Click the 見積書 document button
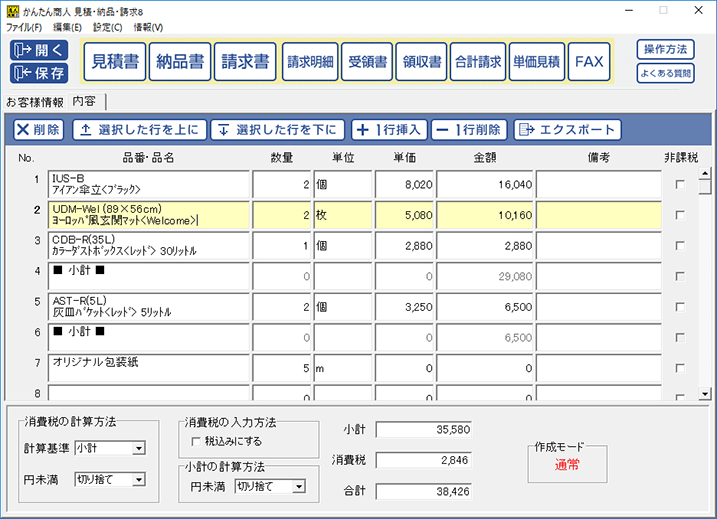This screenshot has width=717, height=519. pyautogui.click(x=114, y=61)
